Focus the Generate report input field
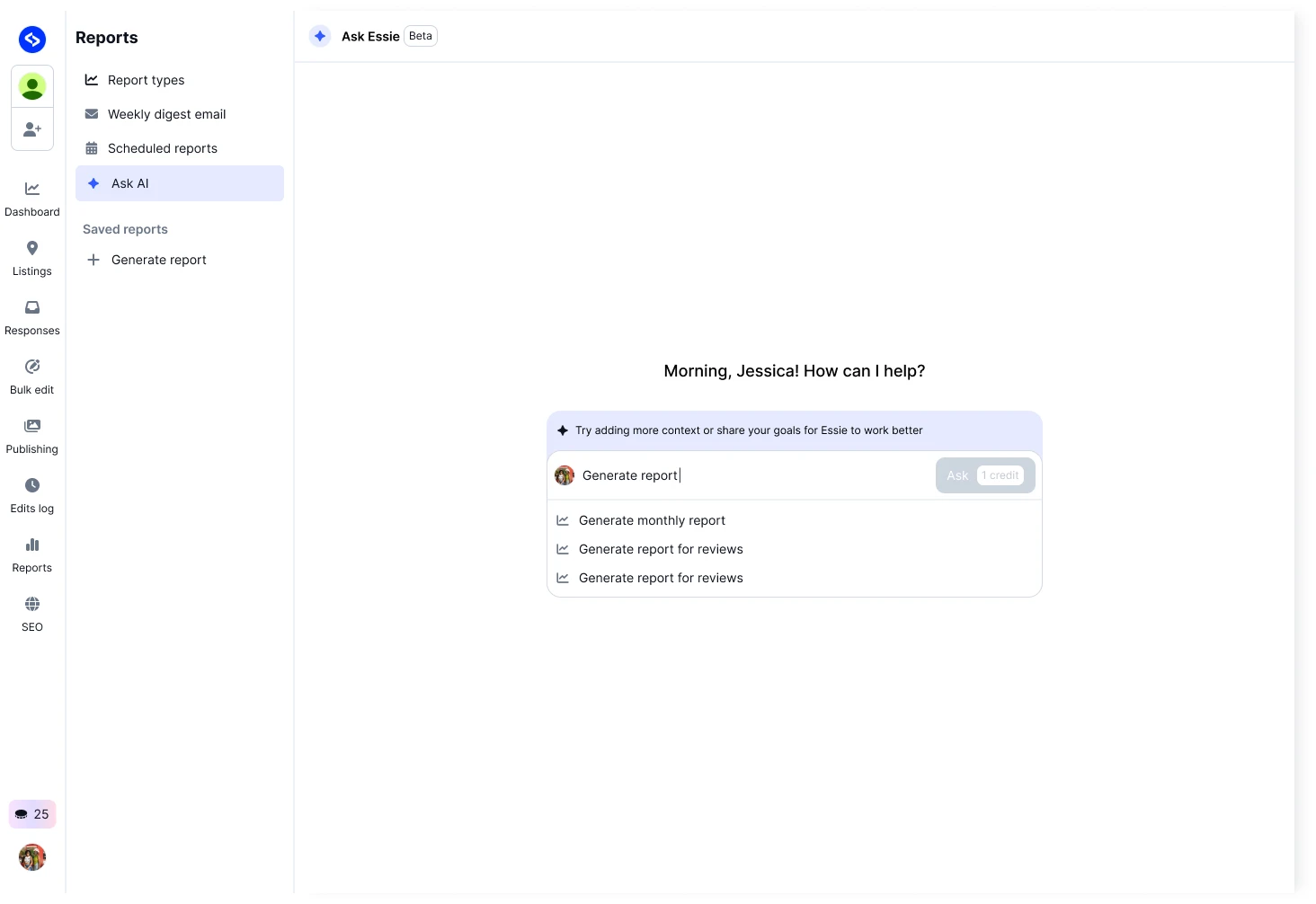Image resolution: width=1316 pixels, height=904 pixels. click(755, 475)
